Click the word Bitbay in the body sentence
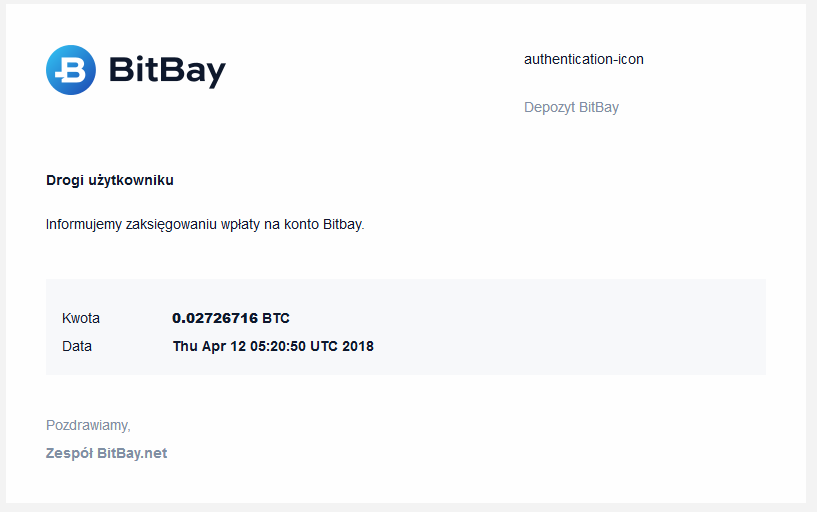This screenshot has width=817, height=512. pyautogui.click(x=343, y=224)
